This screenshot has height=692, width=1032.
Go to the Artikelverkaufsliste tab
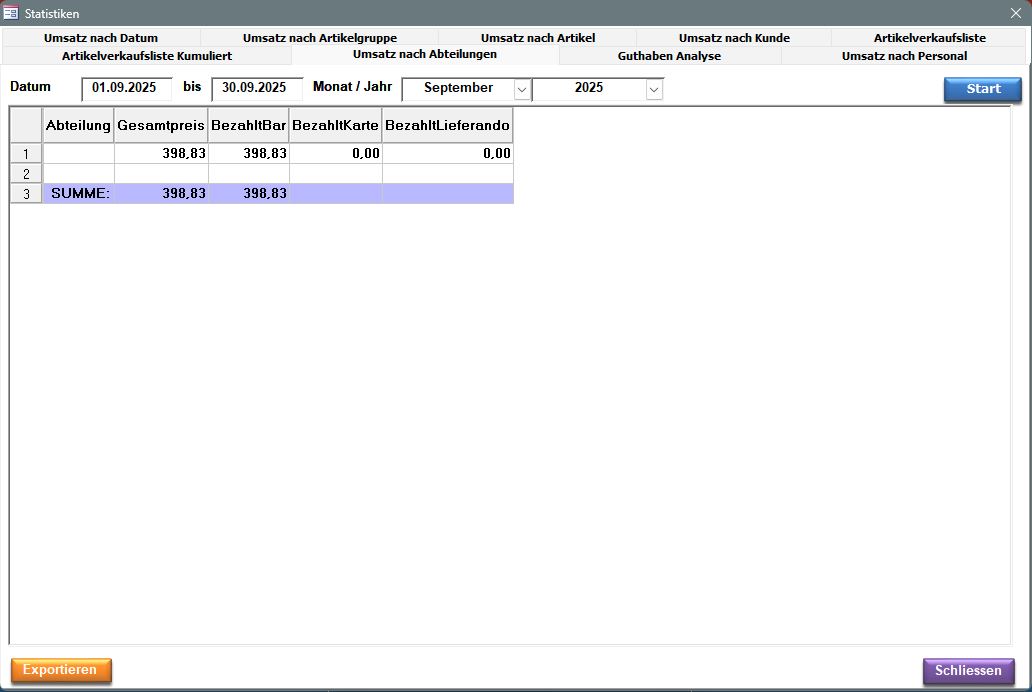coord(929,38)
